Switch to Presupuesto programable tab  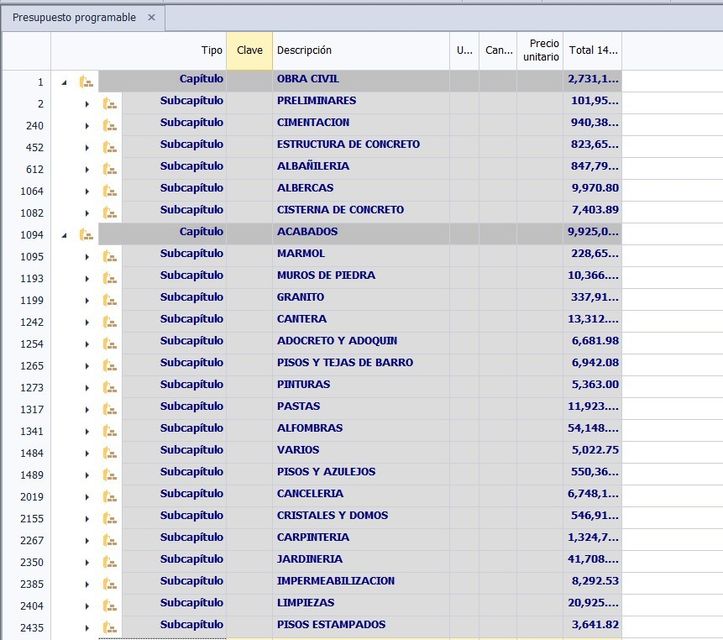73,18
